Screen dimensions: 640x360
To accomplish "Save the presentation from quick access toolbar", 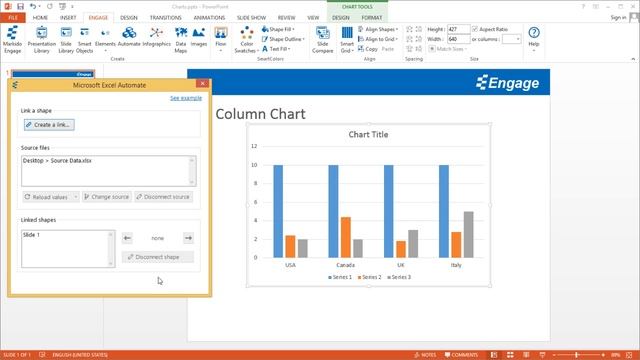I will coord(20,7).
